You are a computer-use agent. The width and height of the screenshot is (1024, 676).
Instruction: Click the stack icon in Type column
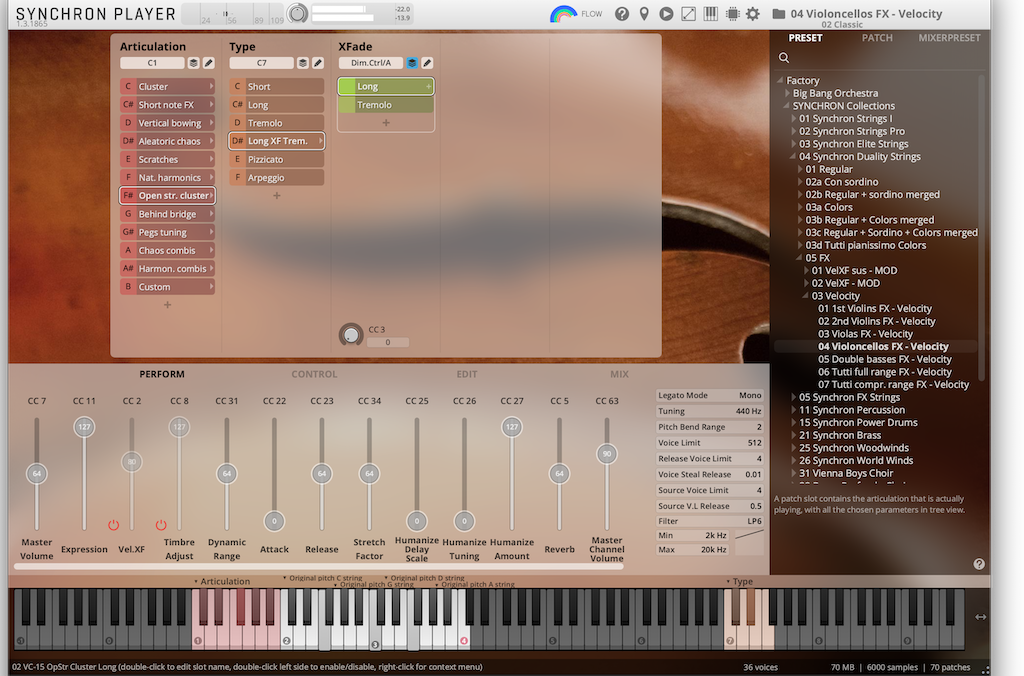click(302, 63)
